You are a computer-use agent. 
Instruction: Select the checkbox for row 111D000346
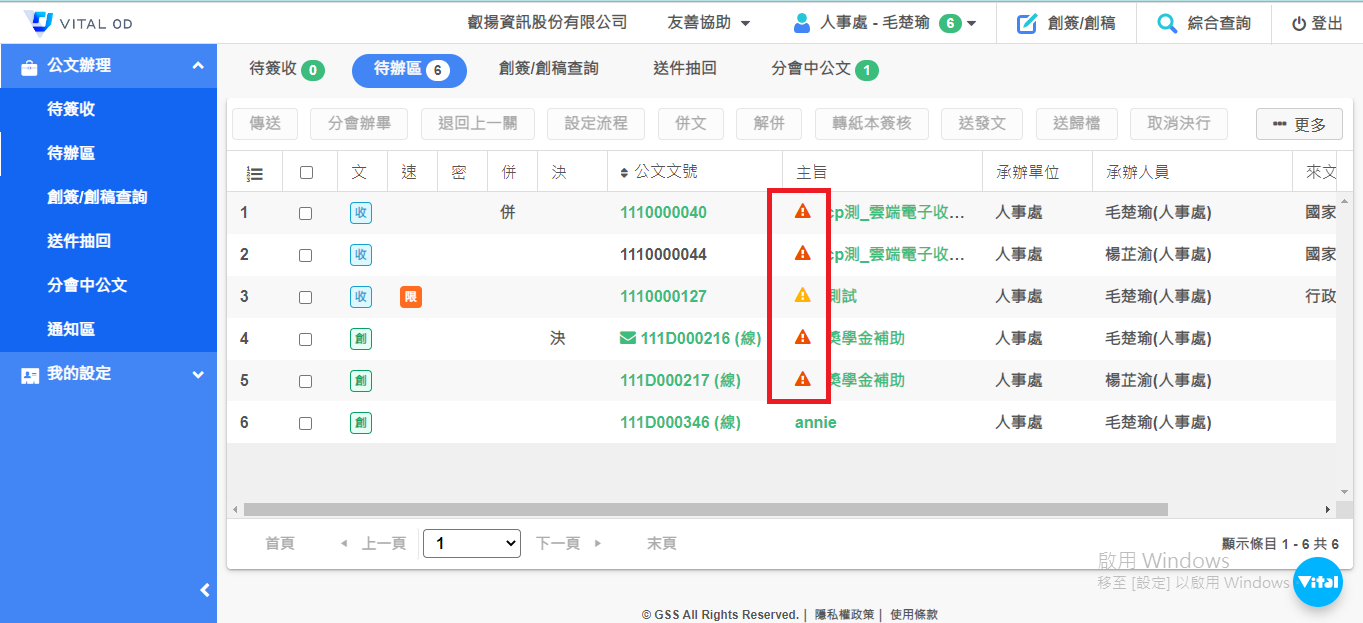coord(305,423)
